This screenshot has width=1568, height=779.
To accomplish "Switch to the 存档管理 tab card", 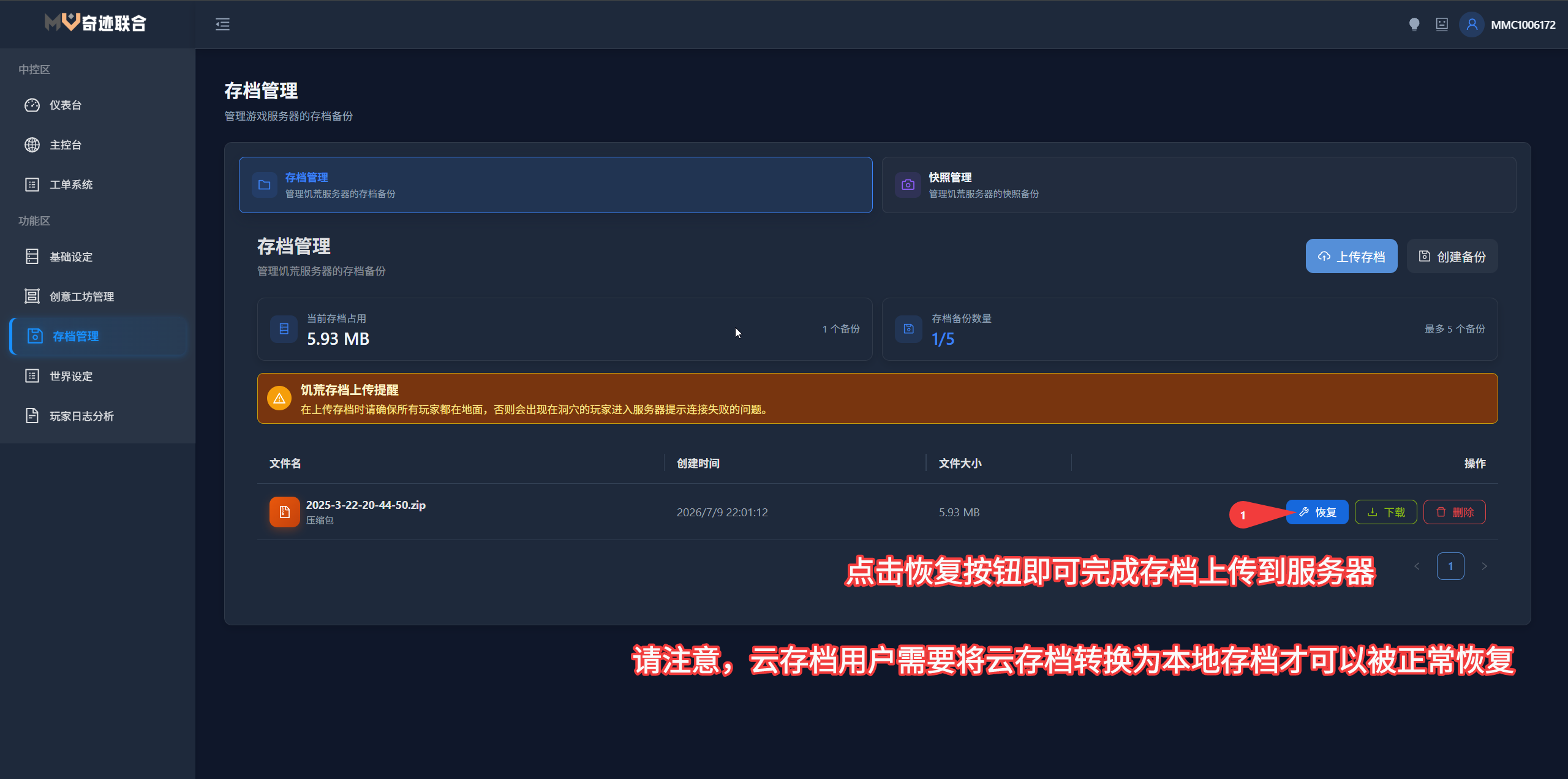I will click(556, 185).
